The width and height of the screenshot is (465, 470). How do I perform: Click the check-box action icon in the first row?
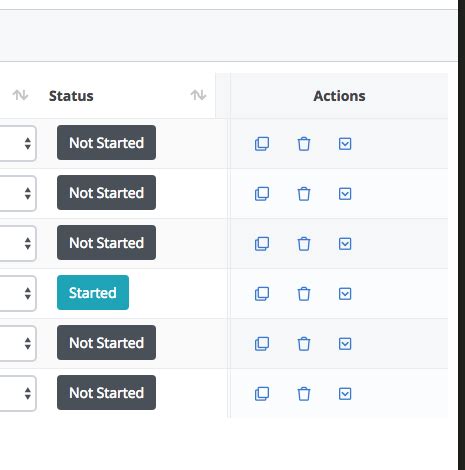[x=345, y=144]
